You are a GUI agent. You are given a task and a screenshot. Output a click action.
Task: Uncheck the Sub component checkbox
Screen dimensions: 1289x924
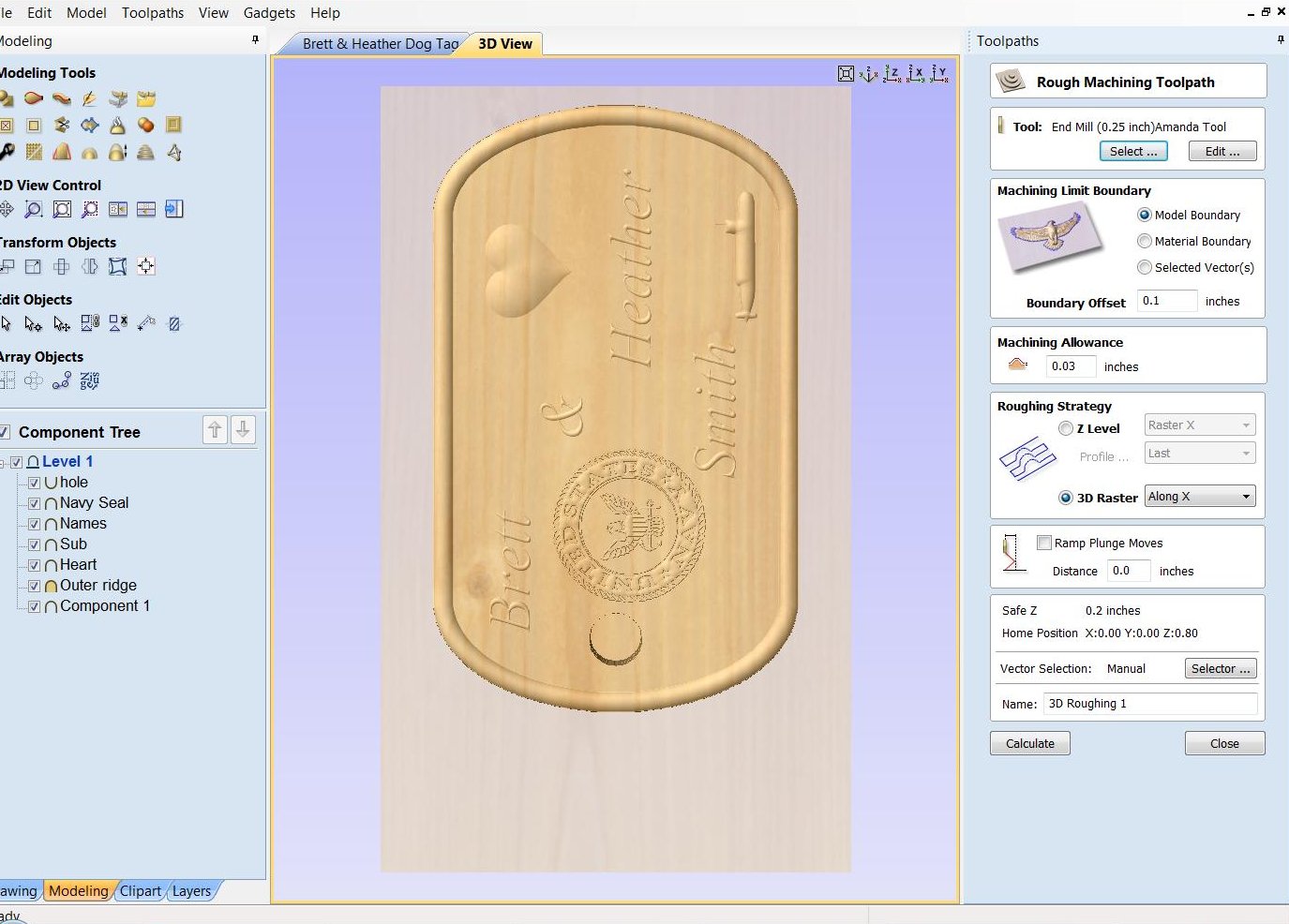(35, 544)
